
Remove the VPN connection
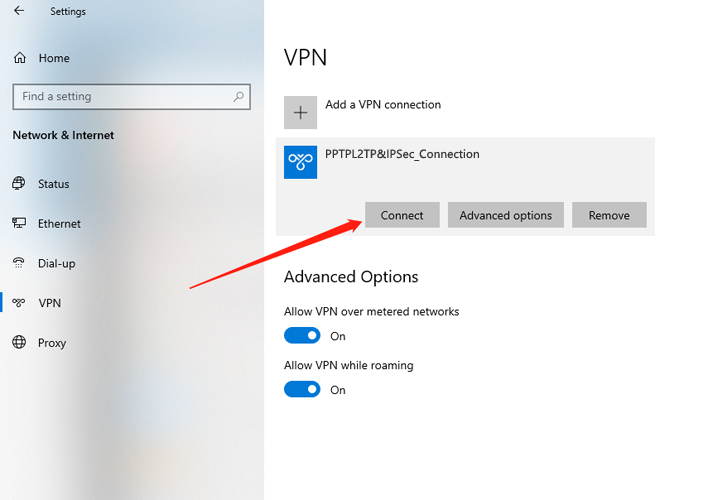pyautogui.click(x=609, y=215)
